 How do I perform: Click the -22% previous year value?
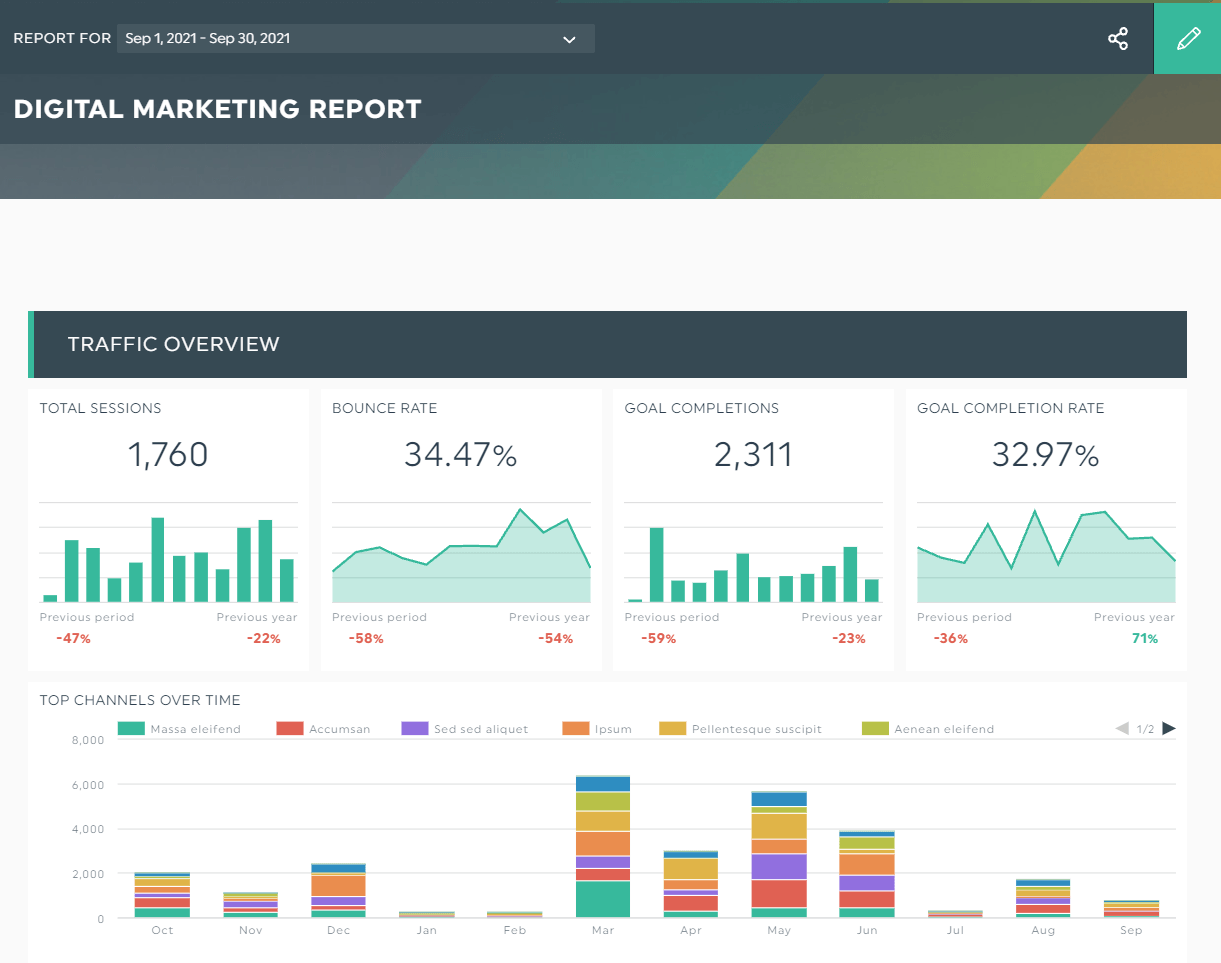(x=263, y=638)
